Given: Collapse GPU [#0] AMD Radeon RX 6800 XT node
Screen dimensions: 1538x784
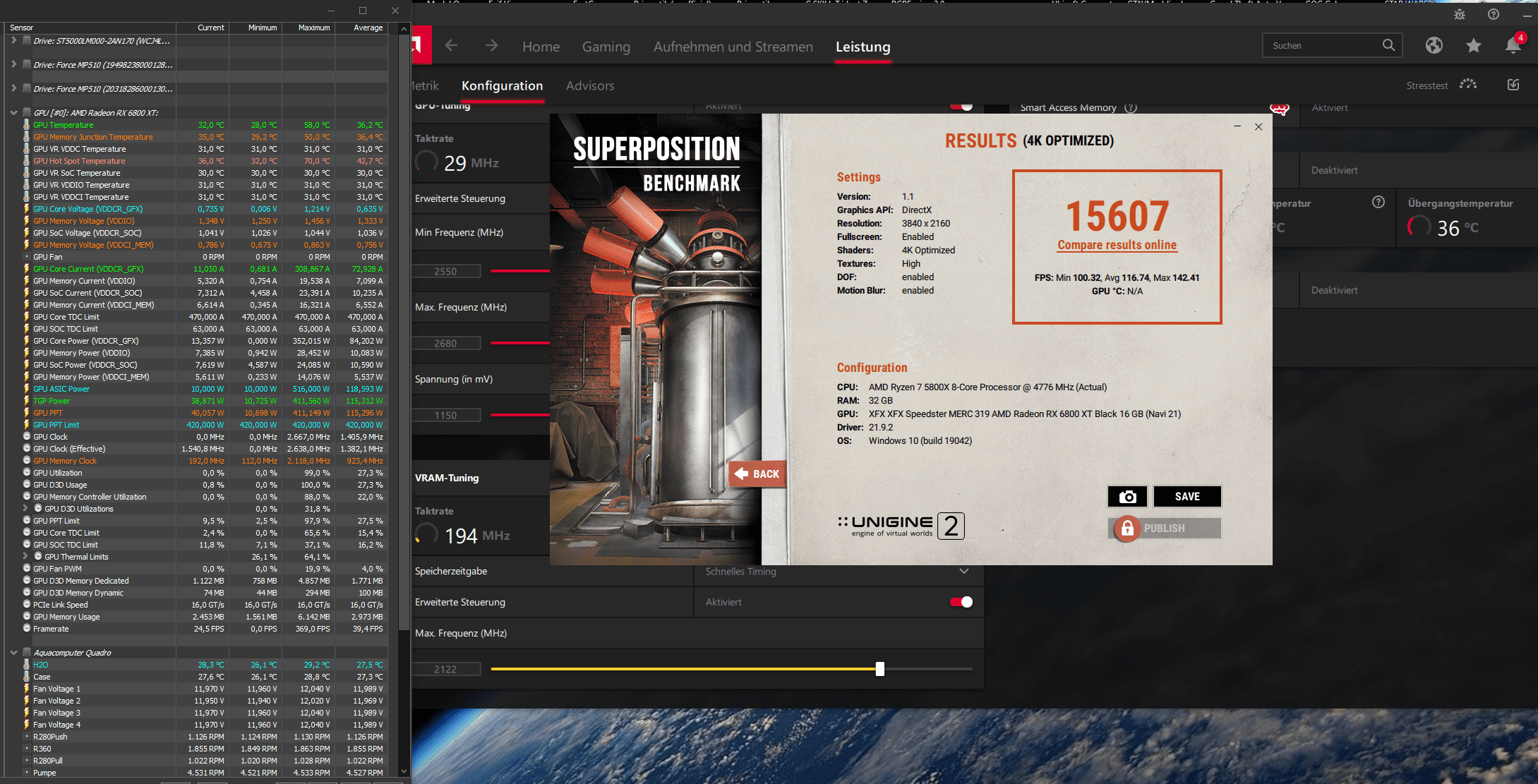Looking at the screenshot, I should 13,113.
